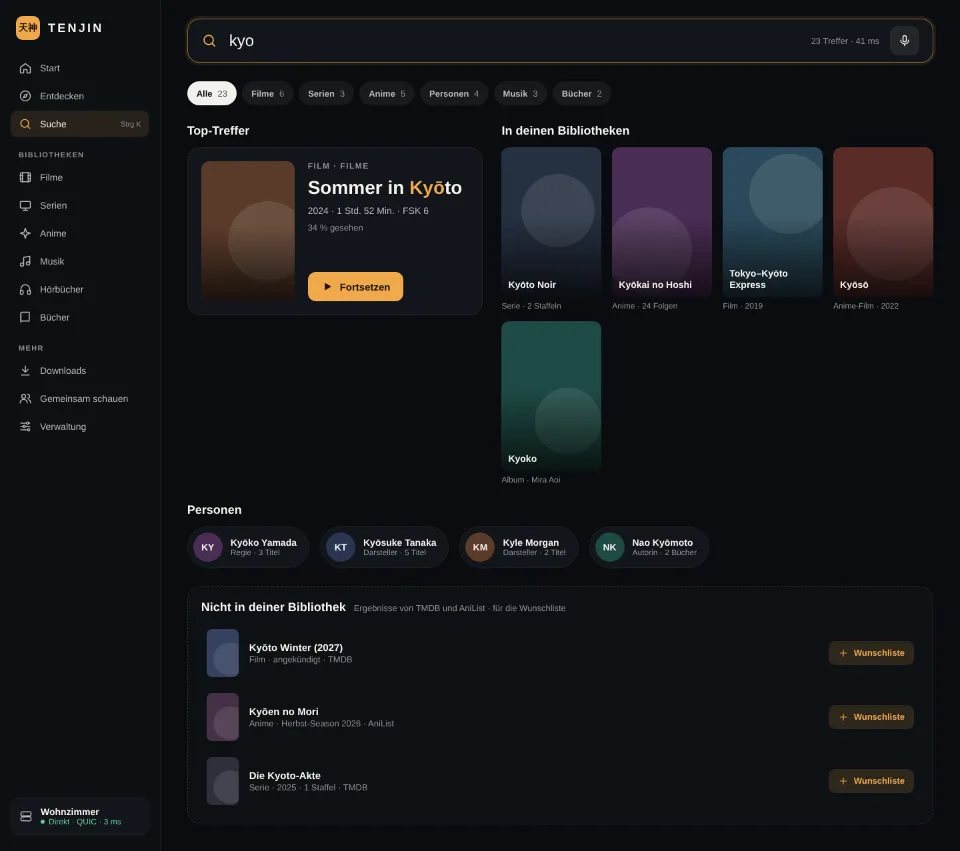The height and width of the screenshot is (851, 960).
Task: Click the headphones icon for Hörbücher
Action: (x=25, y=290)
